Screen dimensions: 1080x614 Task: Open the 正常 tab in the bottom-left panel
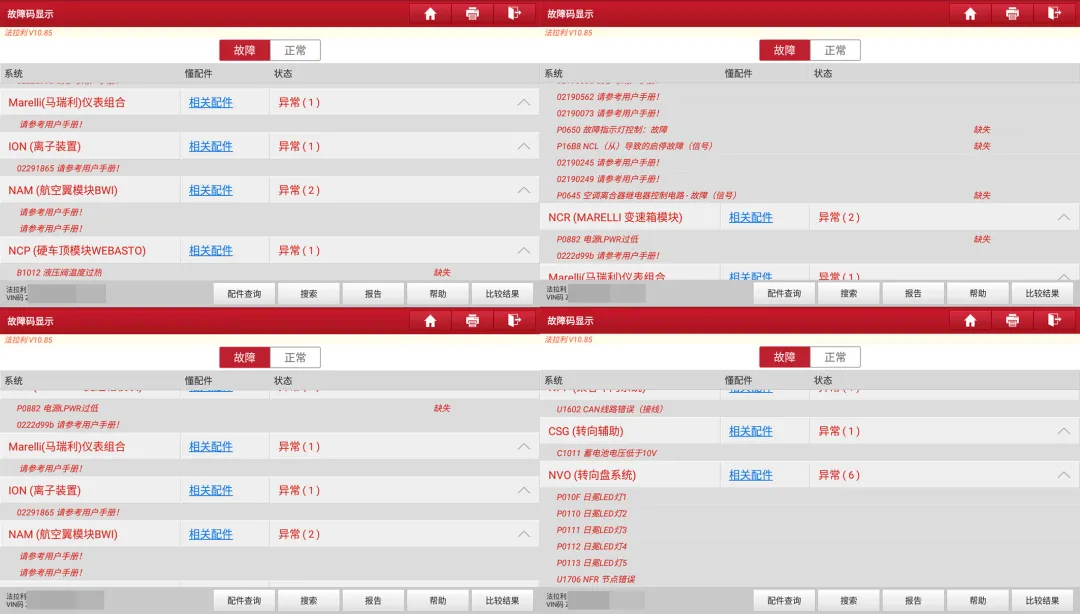pyautogui.click(x=295, y=358)
